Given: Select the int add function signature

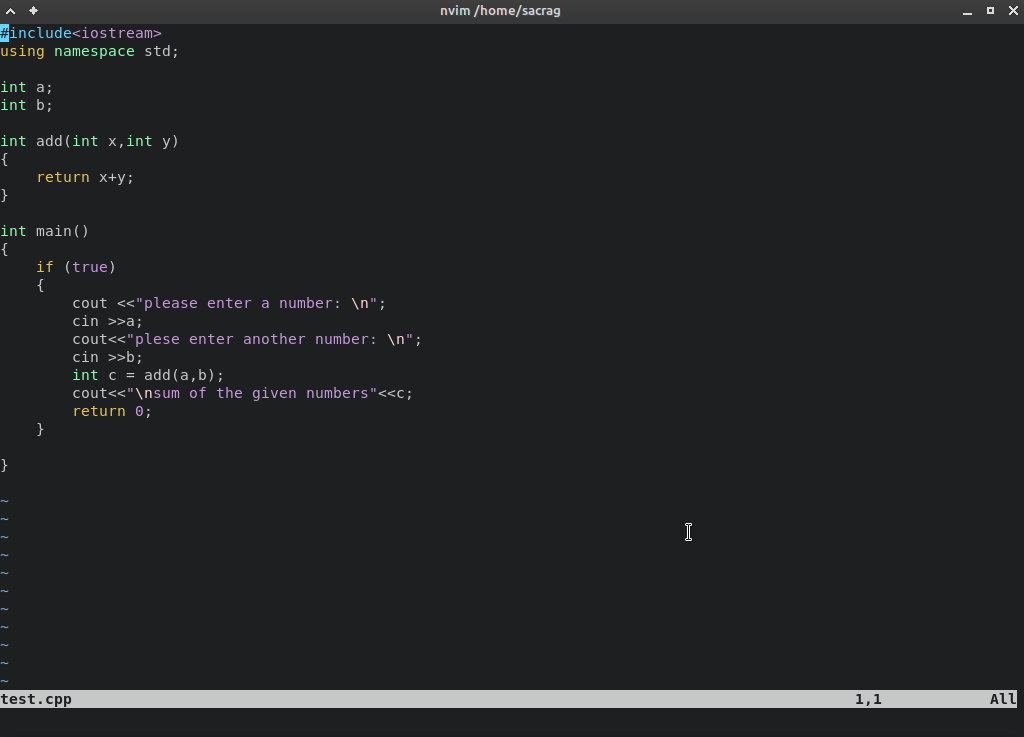Looking at the screenshot, I should click(89, 141).
